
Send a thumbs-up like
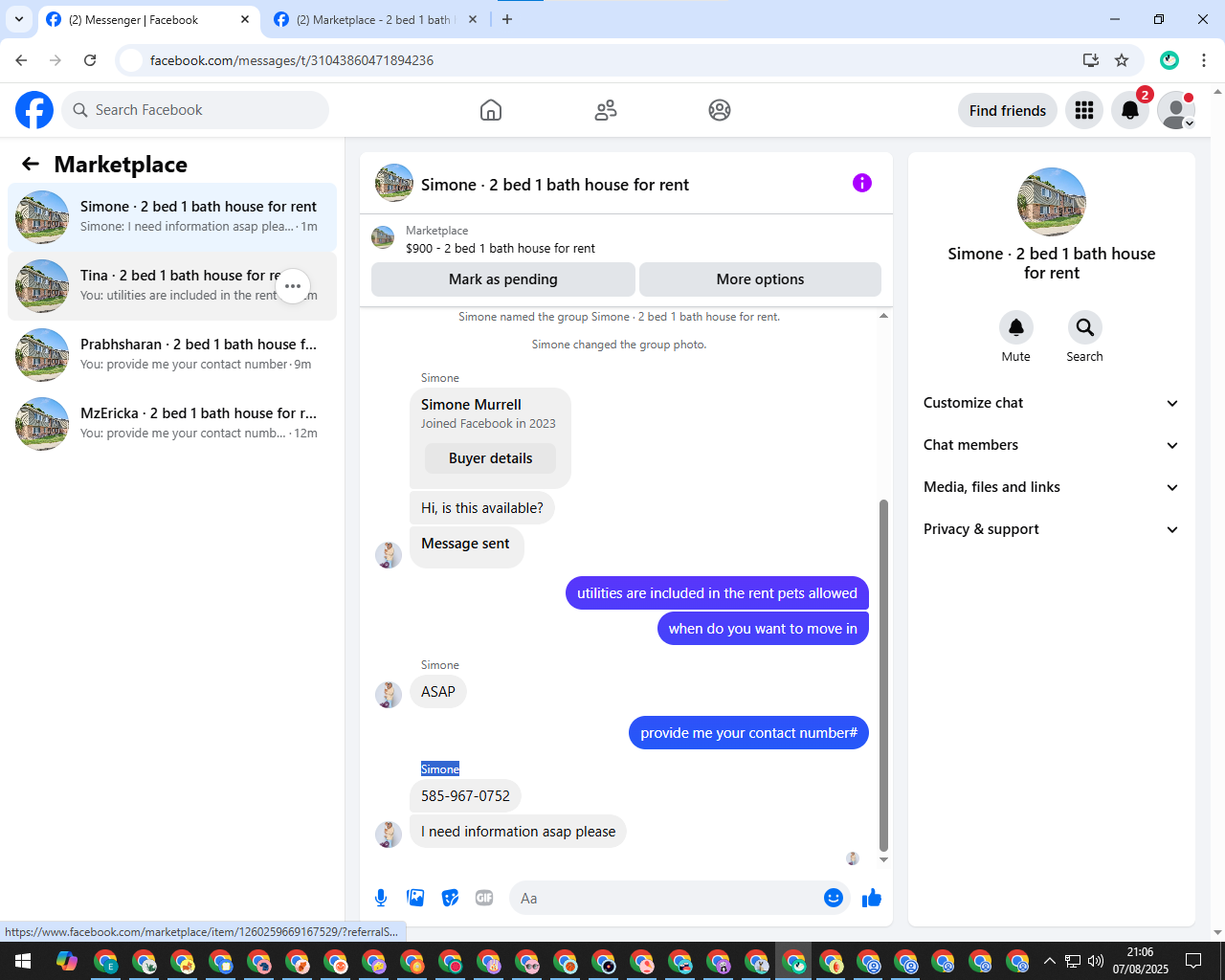coord(872,898)
